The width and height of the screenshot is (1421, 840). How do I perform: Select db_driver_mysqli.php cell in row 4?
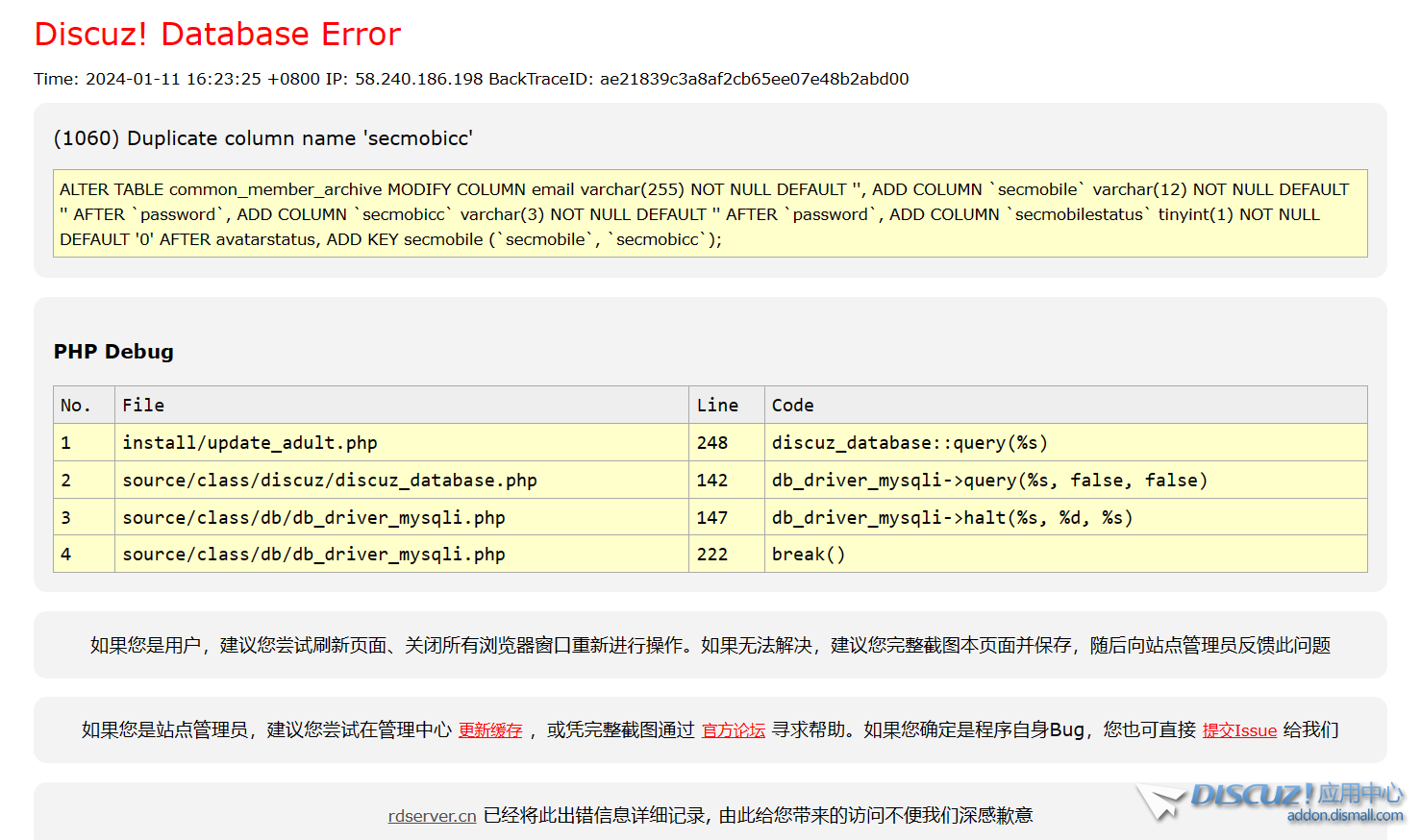tap(402, 555)
